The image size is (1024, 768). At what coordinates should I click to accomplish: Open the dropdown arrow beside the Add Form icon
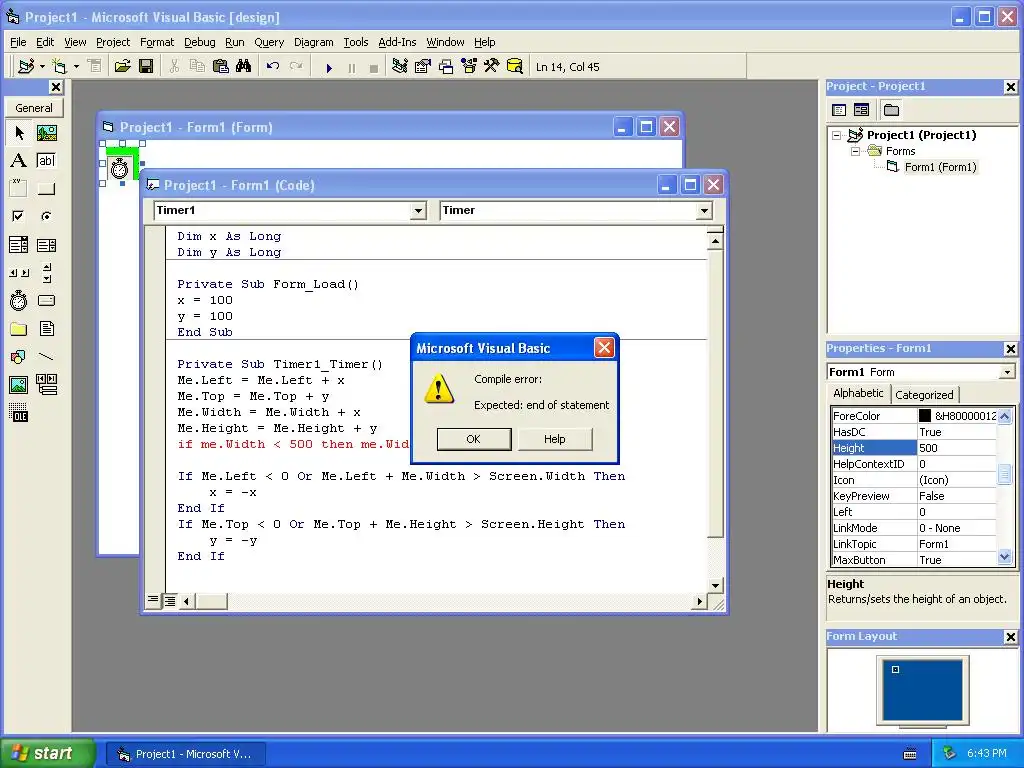(76, 67)
